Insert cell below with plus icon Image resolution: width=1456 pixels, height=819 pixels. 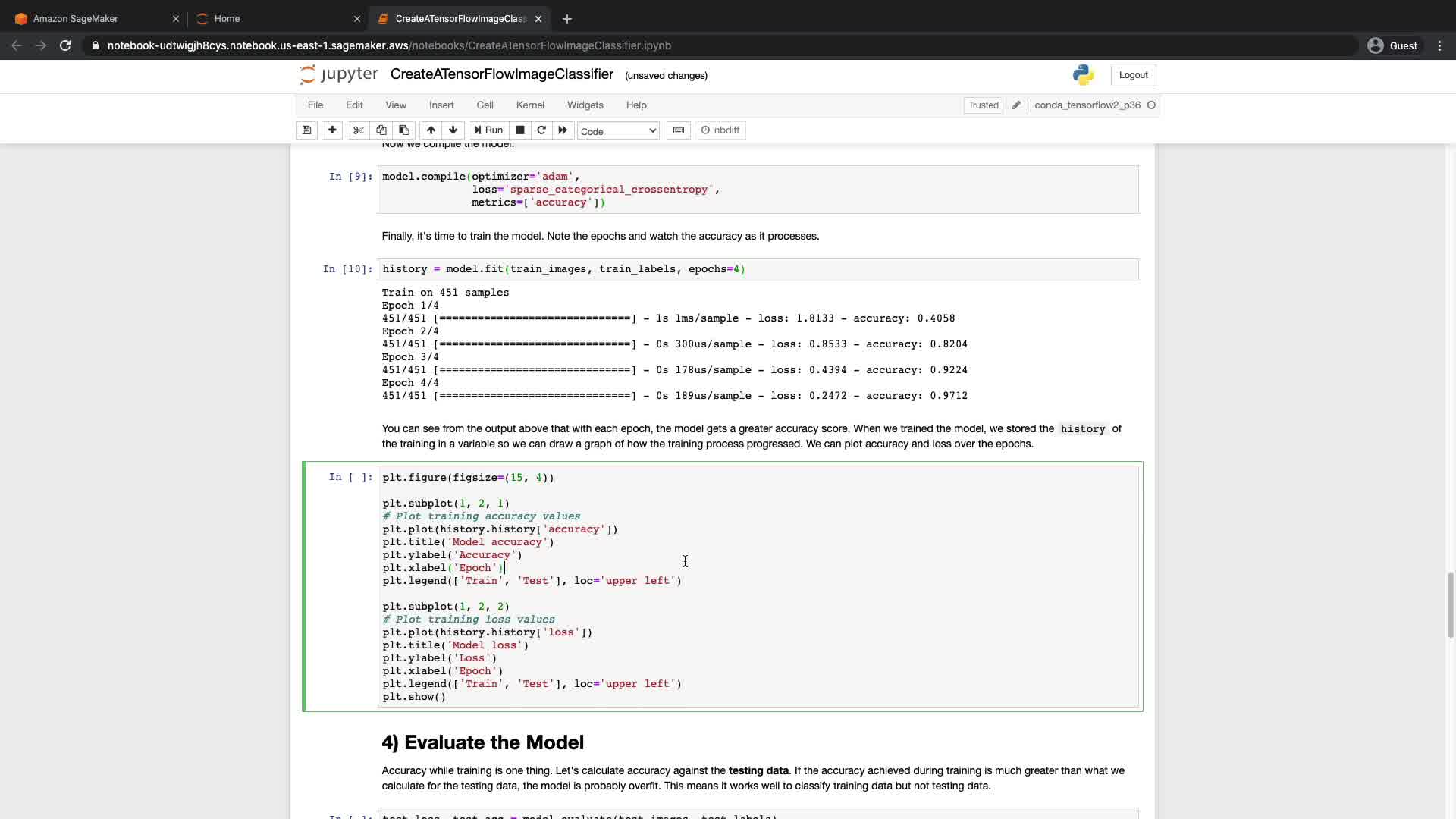coord(332,130)
